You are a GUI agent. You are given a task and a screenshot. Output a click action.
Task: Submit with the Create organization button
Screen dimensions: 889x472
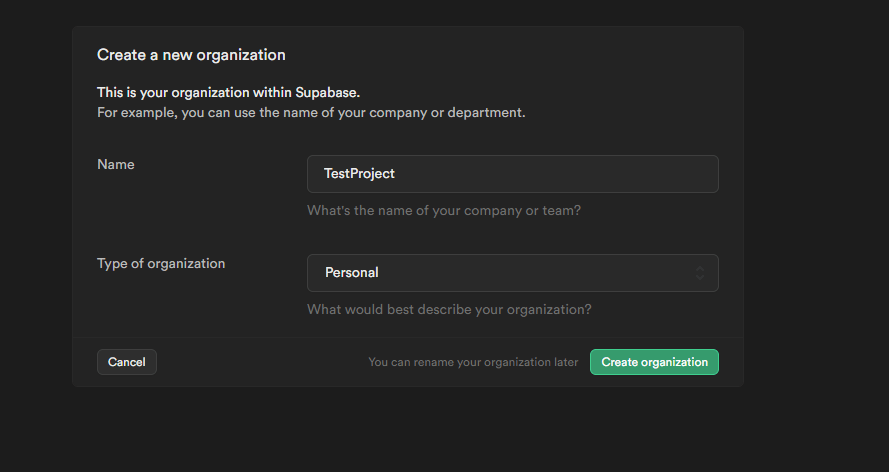tap(654, 362)
